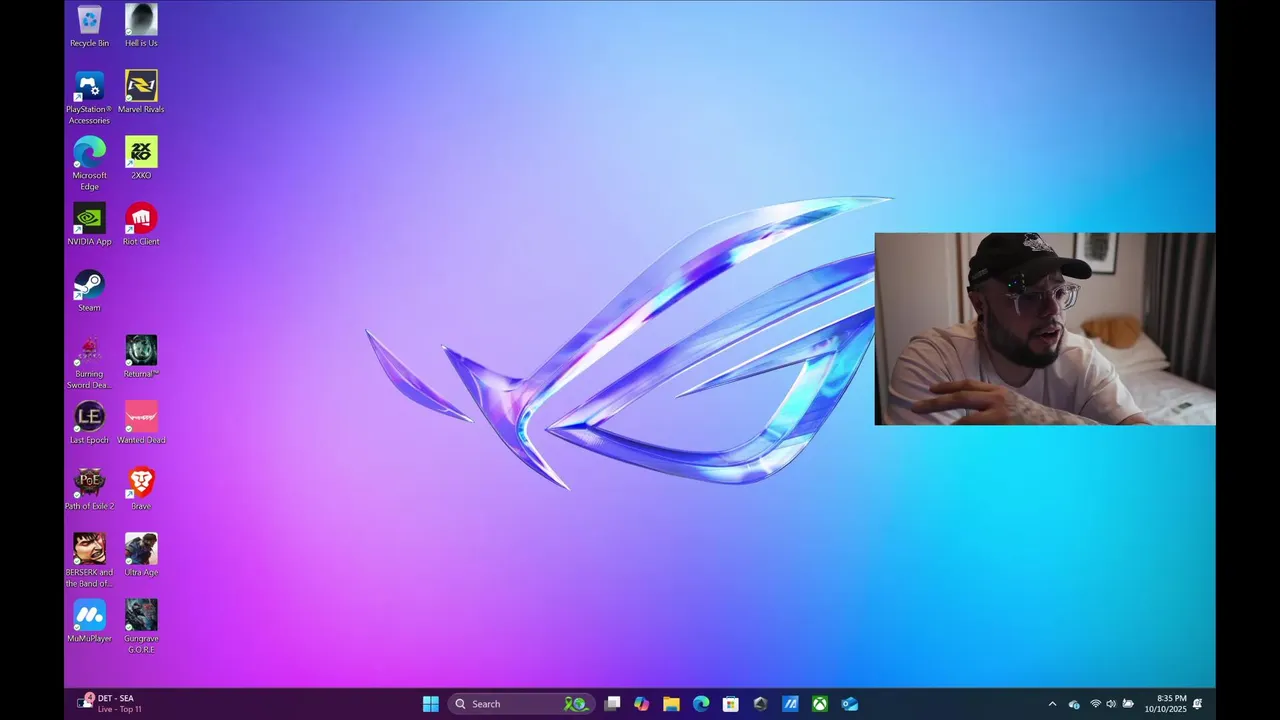Image resolution: width=1280 pixels, height=720 pixels.
Task: Select the Marvel Rivals desktop icon
Action: coord(141,92)
